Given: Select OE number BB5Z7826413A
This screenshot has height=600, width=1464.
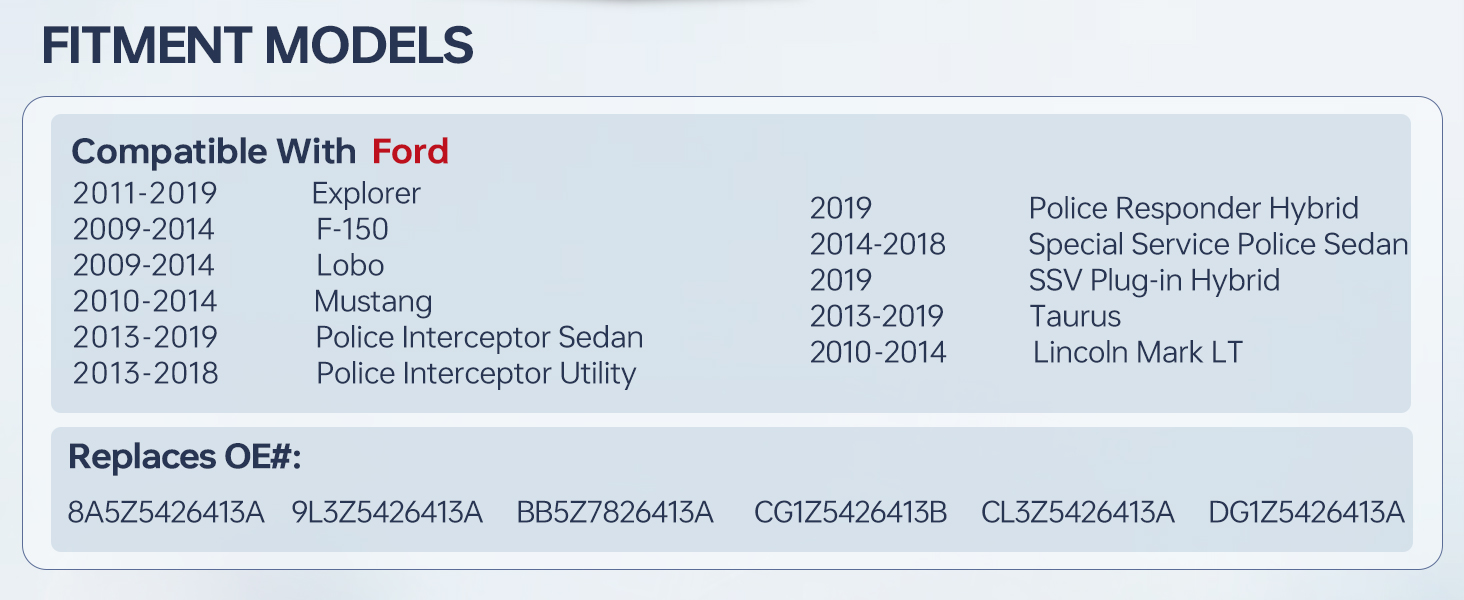Looking at the screenshot, I should click(615, 514).
